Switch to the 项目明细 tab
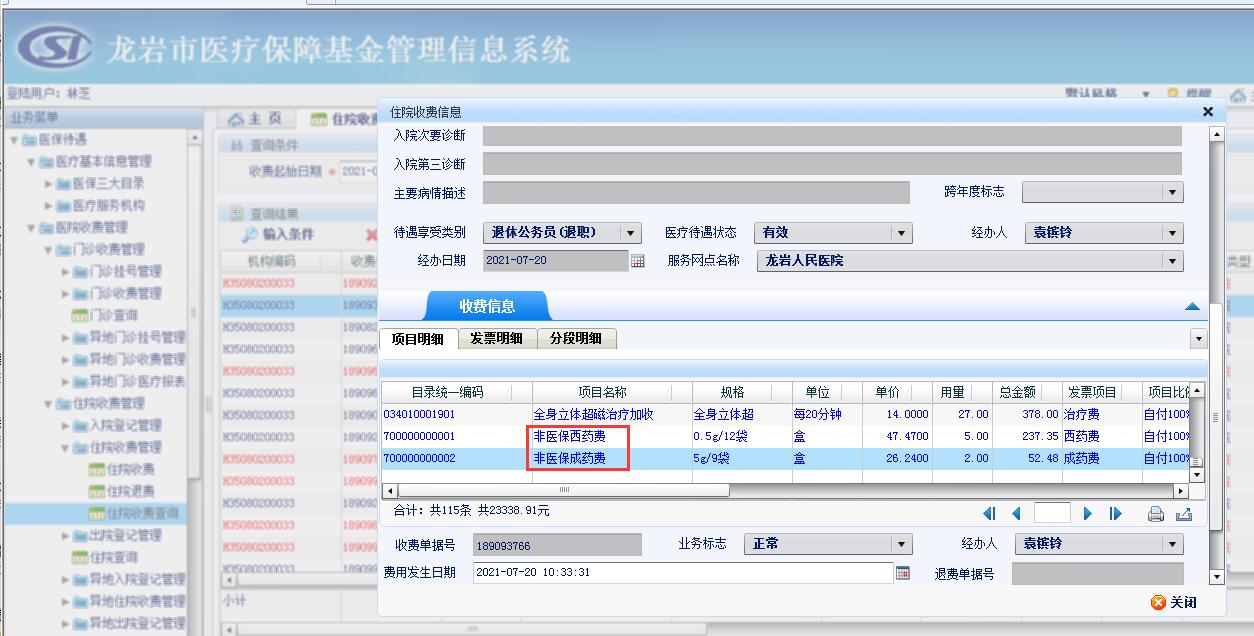 tap(418, 339)
